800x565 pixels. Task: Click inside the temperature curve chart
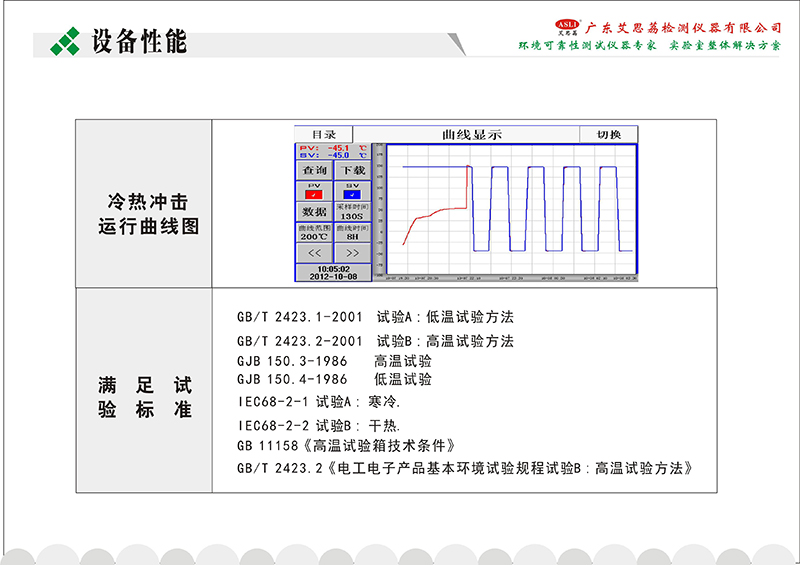tap(510, 210)
